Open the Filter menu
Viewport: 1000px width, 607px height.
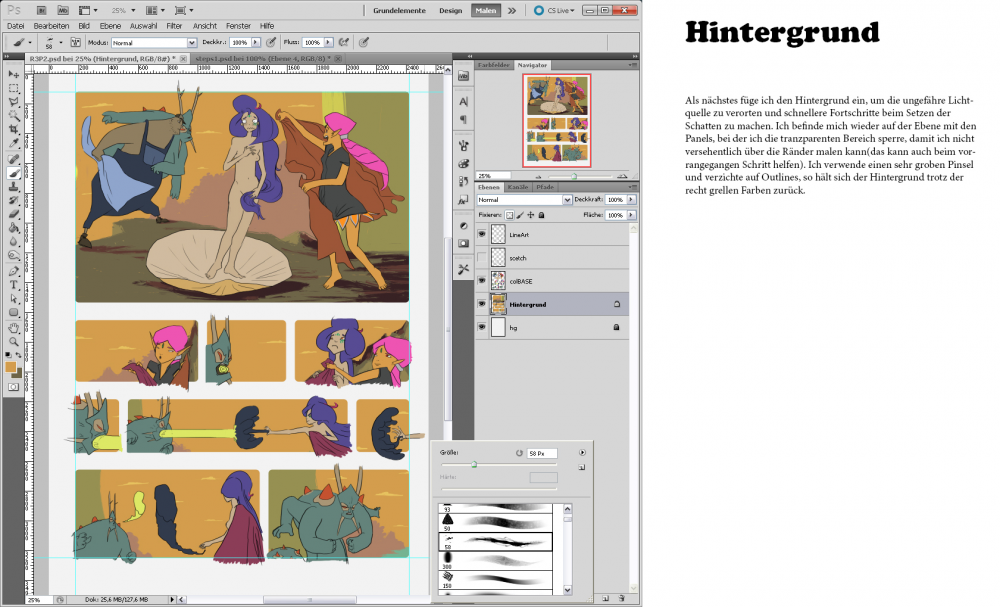174,26
